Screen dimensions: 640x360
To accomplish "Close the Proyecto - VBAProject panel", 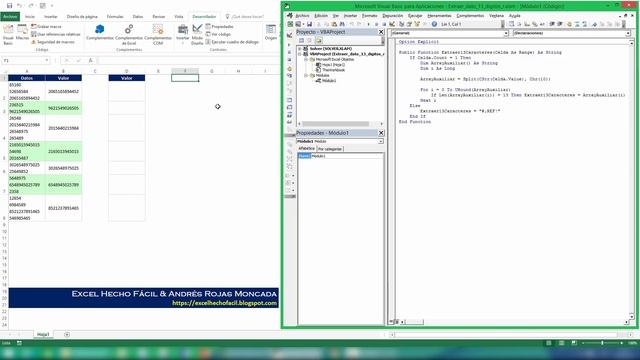I will 381,32.
